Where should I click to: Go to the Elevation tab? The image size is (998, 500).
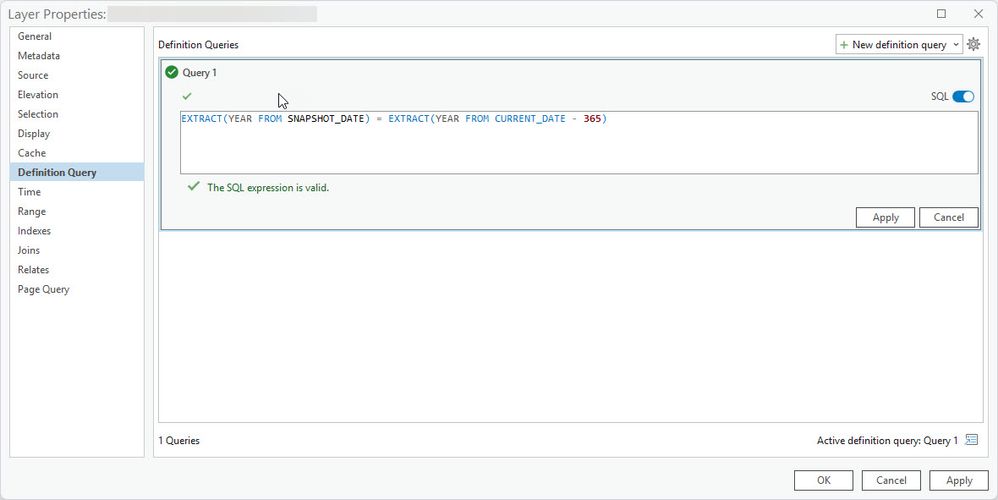(x=76, y=95)
